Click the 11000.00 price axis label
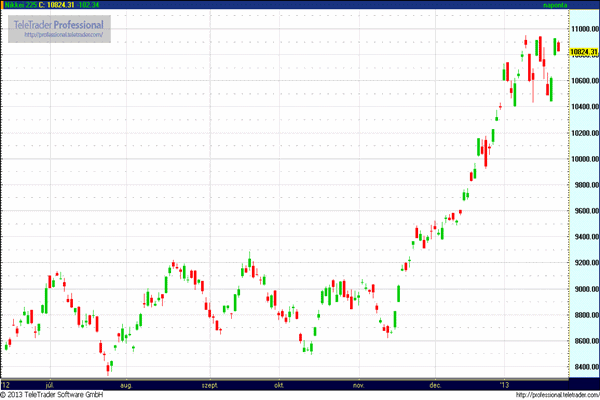Screen dimensions: 600x400 coord(582,29)
